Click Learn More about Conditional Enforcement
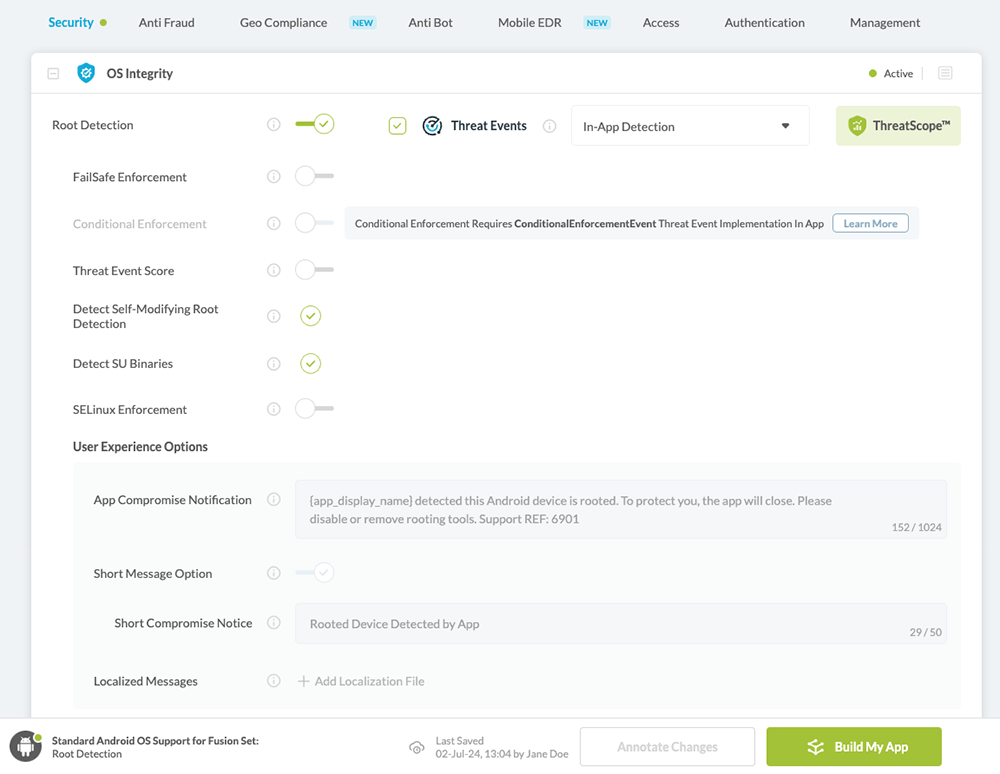The width and height of the screenshot is (1000, 774). click(870, 224)
